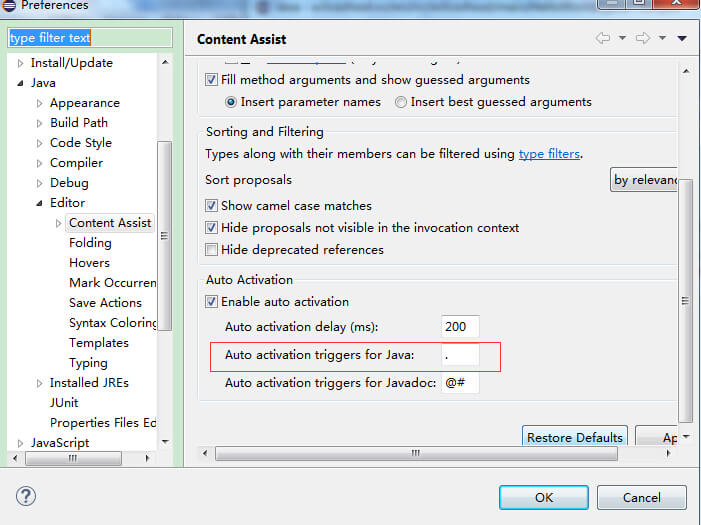Viewport: 701px width, 525px height.
Task: Open the view menu triangle icon
Action: [x=682, y=39]
